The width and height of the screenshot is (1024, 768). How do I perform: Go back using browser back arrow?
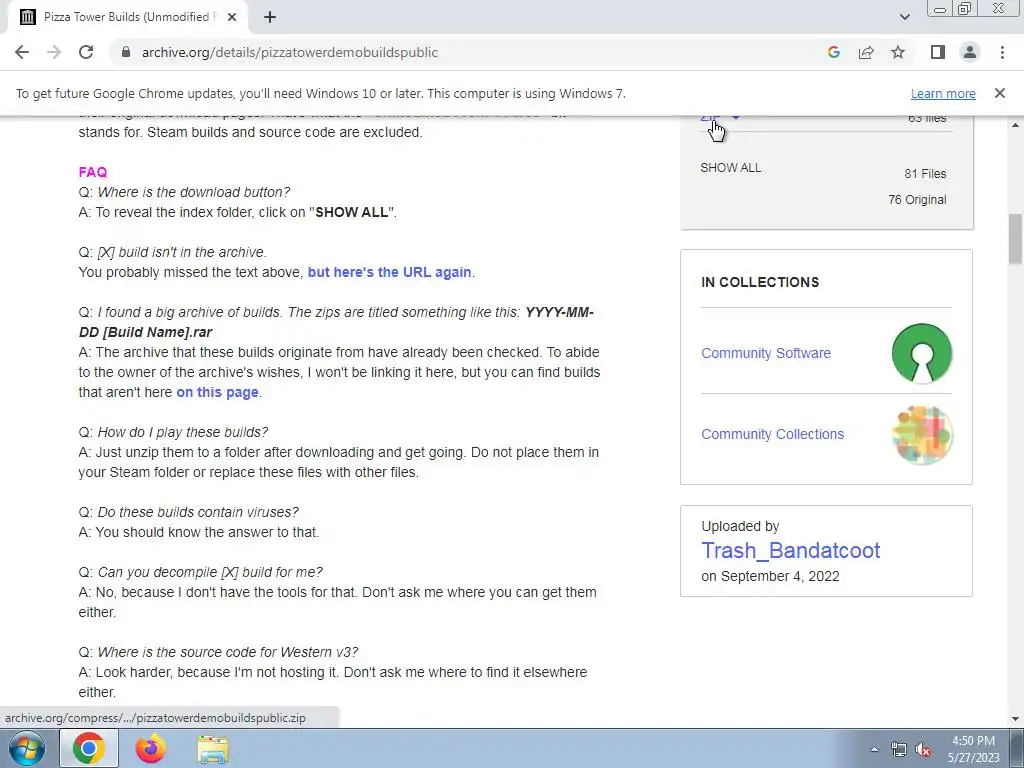pos(22,52)
